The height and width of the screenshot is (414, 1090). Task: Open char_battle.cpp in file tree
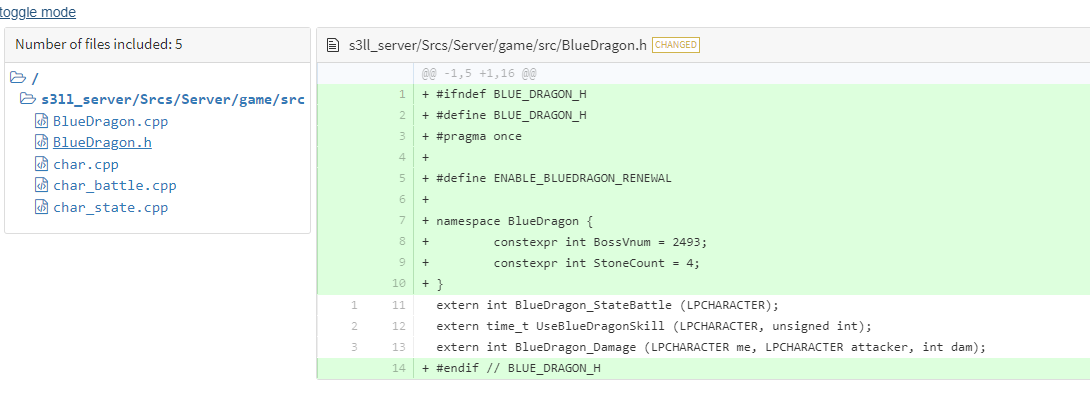coord(115,185)
